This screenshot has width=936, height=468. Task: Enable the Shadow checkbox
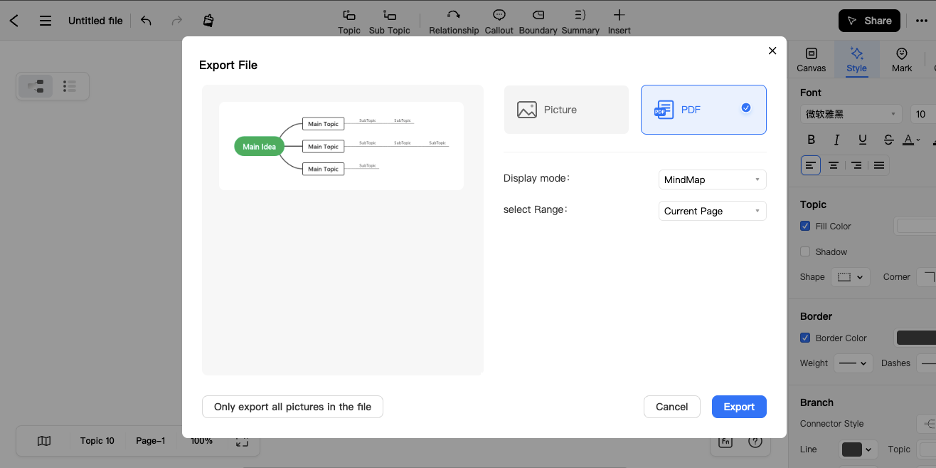point(805,252)
